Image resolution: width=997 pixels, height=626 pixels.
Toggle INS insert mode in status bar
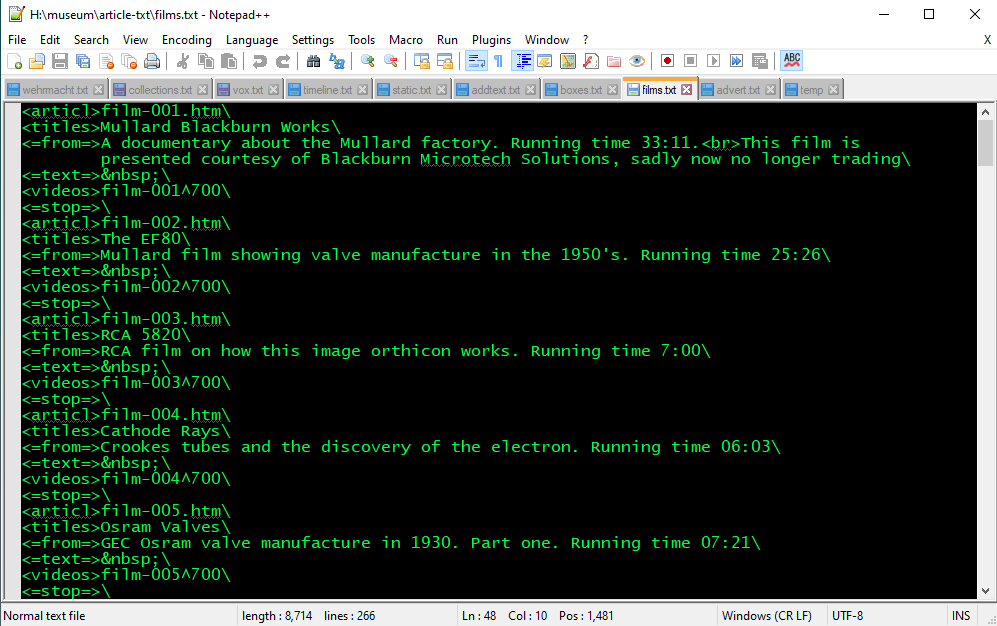click(x=961, y=616)
